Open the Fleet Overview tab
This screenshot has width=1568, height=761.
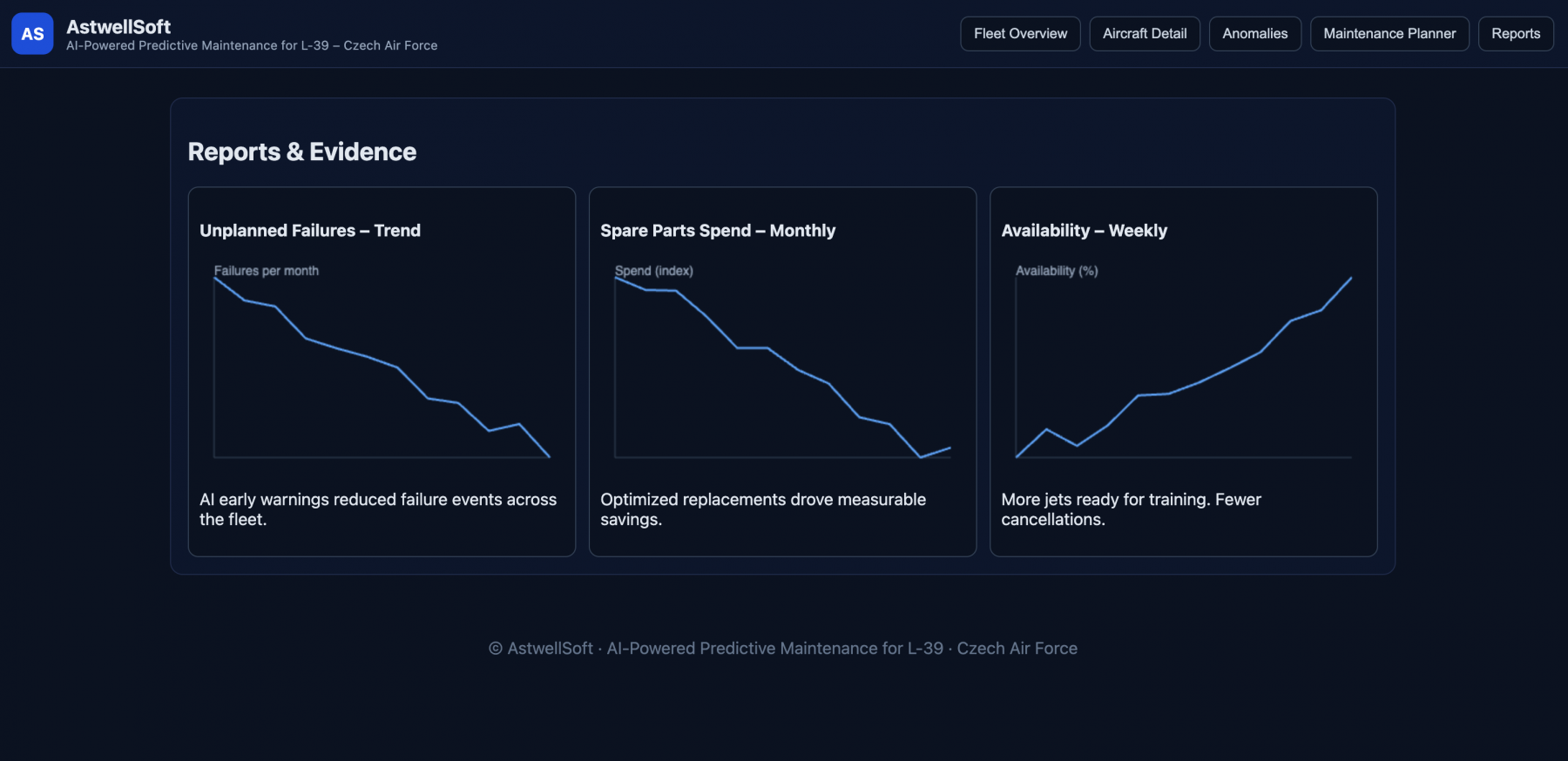(x=1020, y=34)
